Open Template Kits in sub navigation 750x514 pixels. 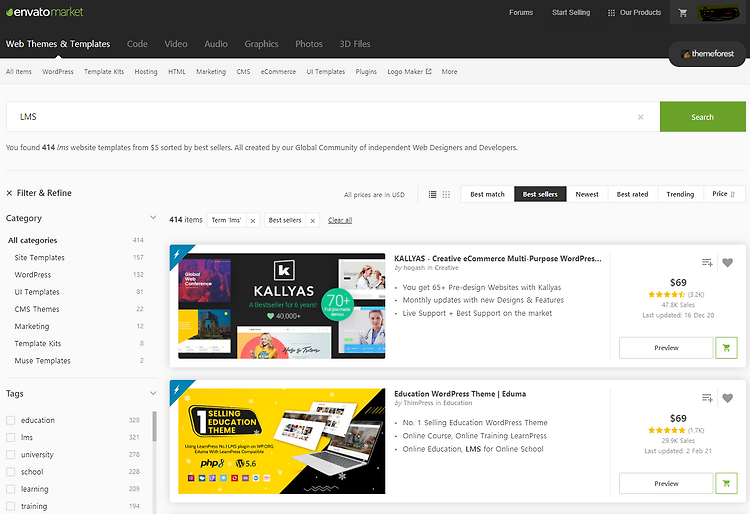104,72
